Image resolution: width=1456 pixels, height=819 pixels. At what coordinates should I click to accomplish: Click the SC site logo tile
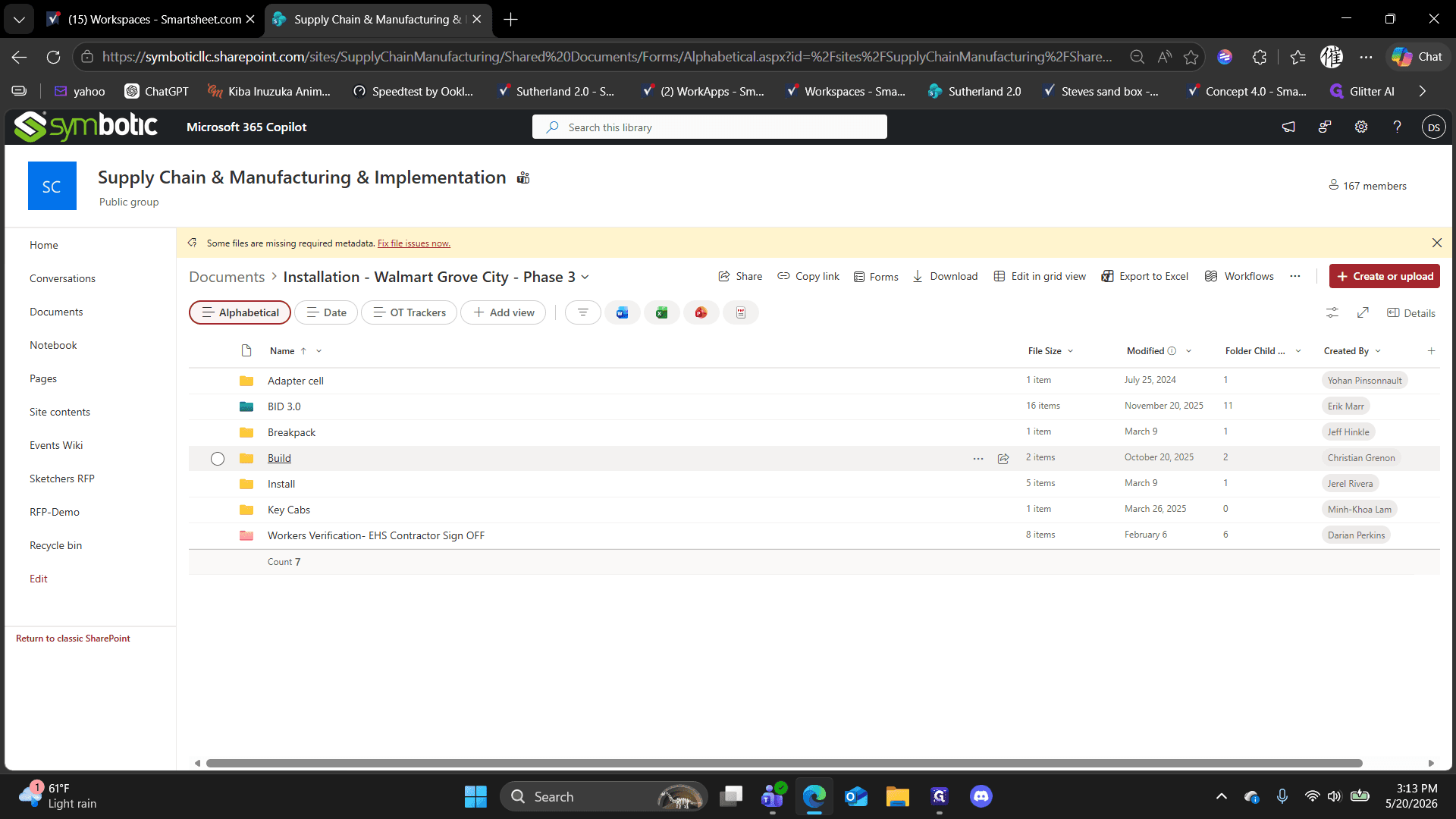tap(52, 186)
